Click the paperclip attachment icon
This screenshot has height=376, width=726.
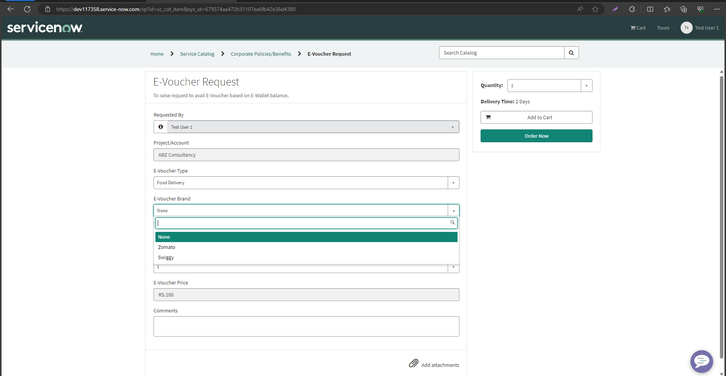tap(413, 363)
